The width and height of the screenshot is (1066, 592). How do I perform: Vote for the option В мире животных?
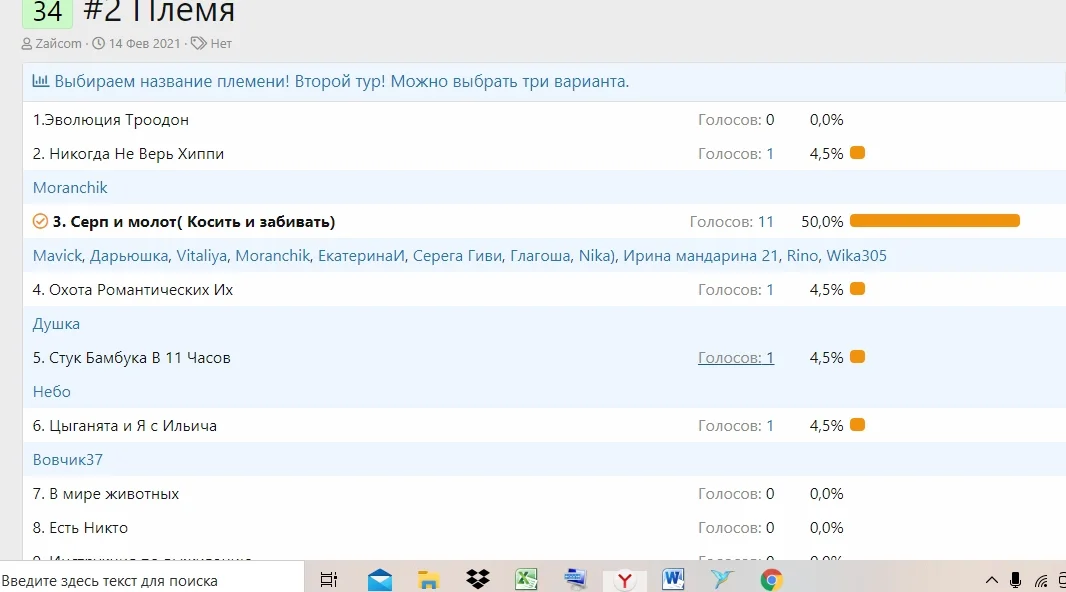tap(106, 493)
